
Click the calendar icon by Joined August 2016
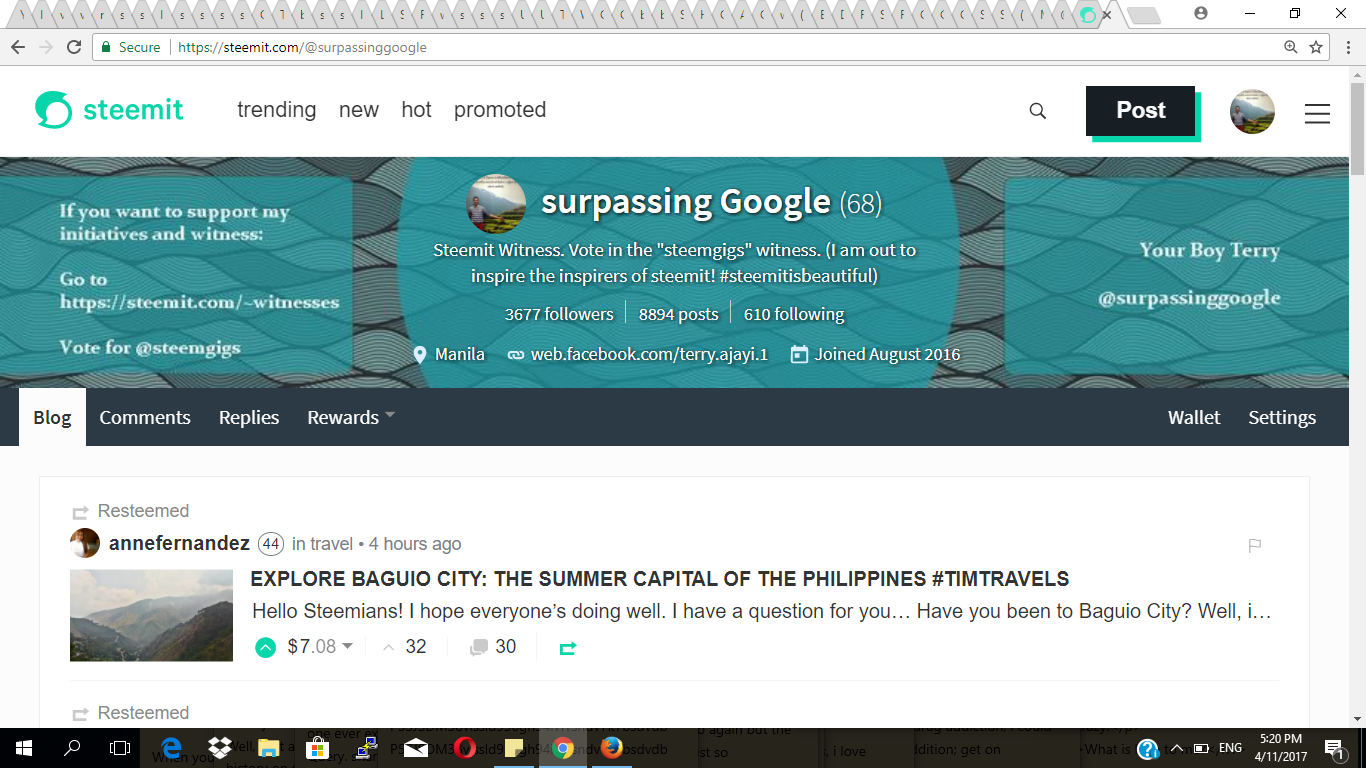(x=799, y=354)
